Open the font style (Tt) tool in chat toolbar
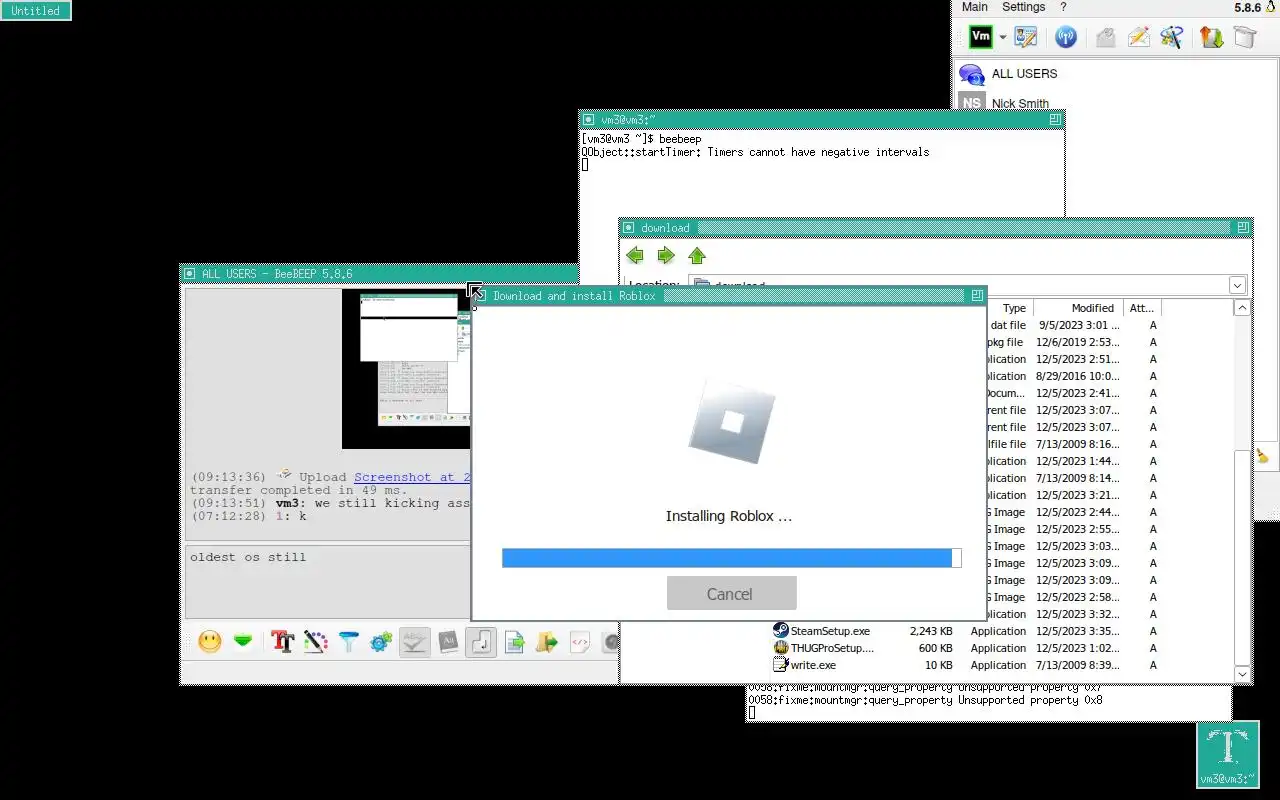Viewport: 1280px width, 800px height. 282,642
